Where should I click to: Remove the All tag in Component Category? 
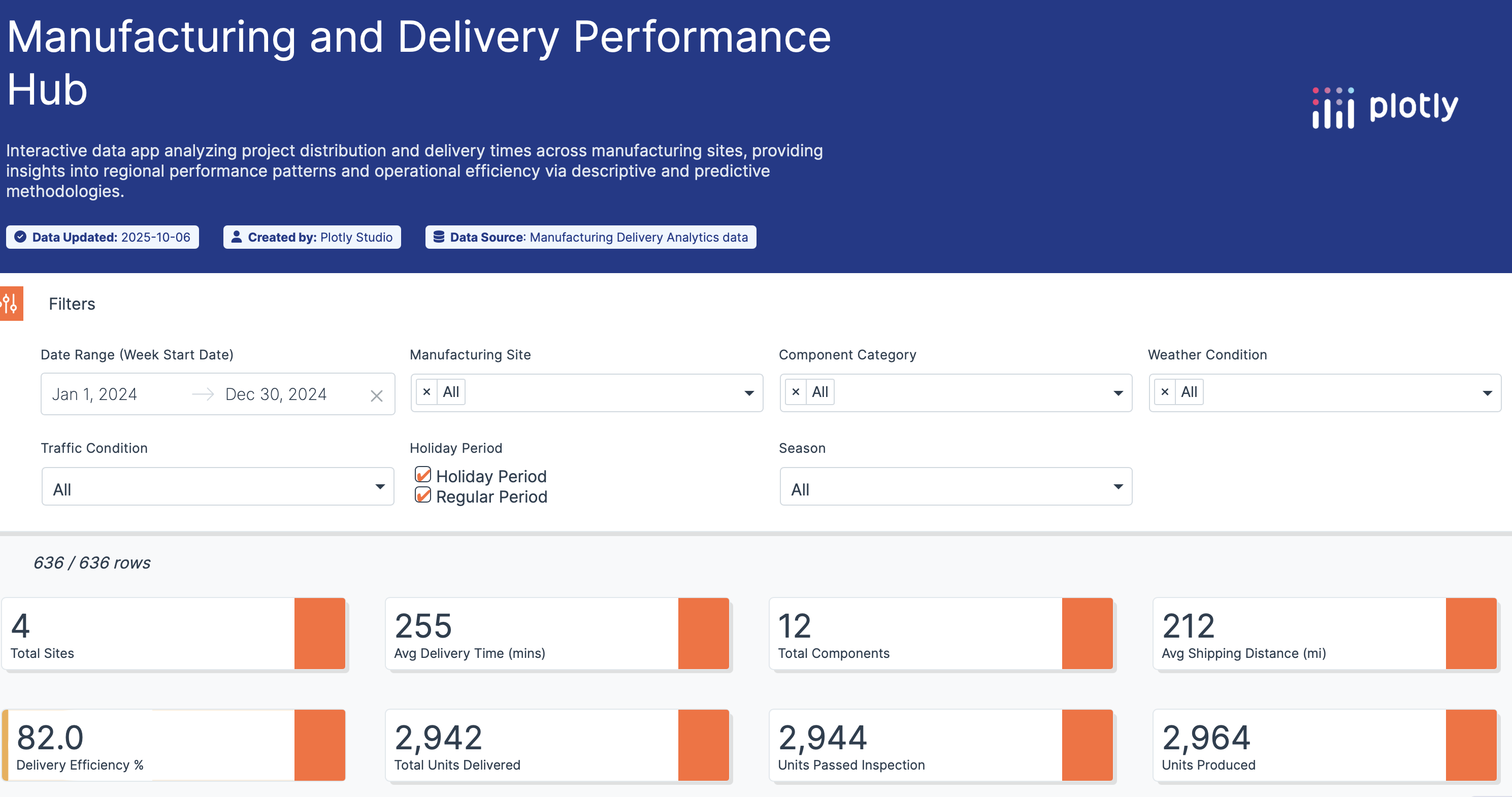(795, 391)
